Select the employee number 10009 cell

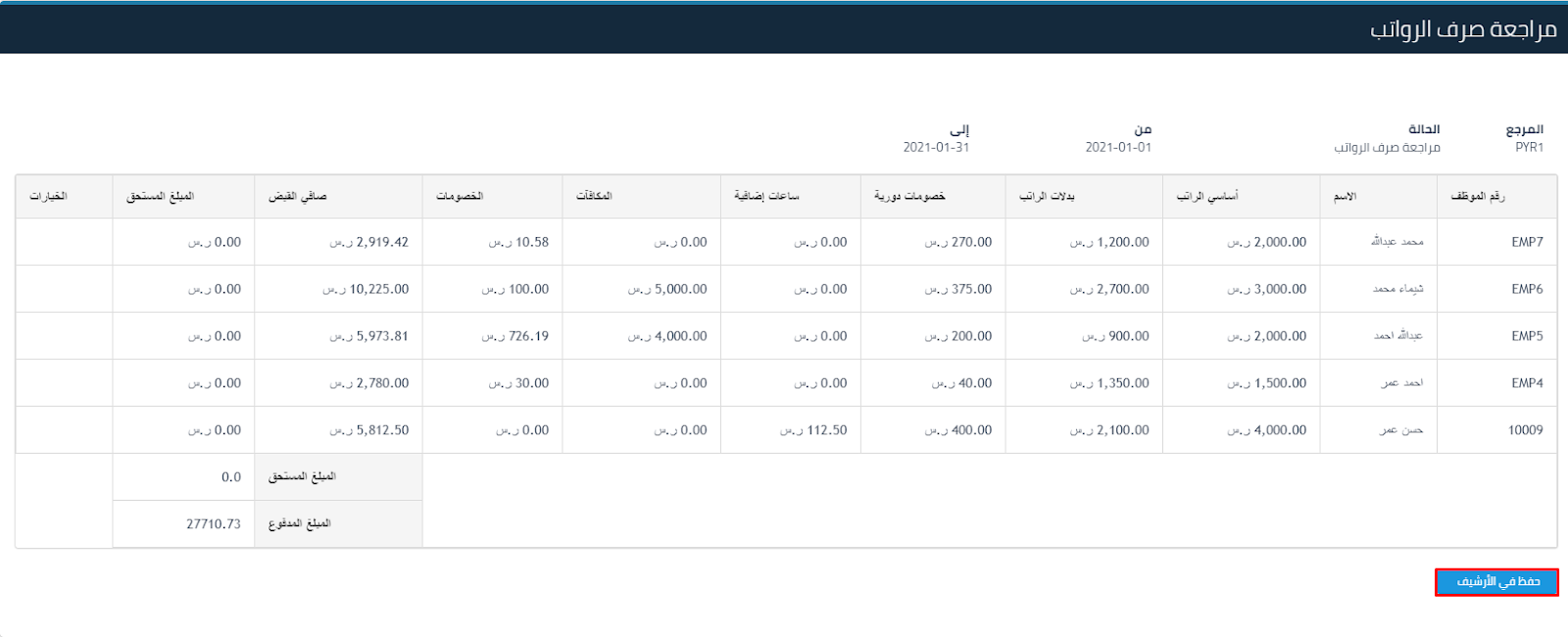pyautogui.click(x=1525, y=430)
